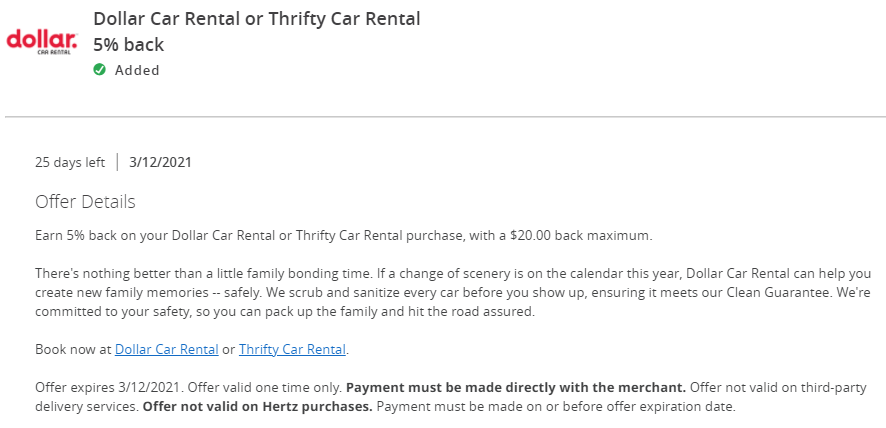Click the '25 days left' indicator

coord(70,162)
